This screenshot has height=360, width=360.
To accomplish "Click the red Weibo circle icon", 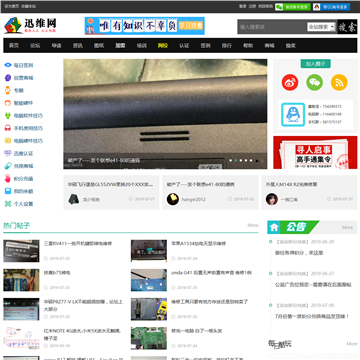I will [x=290, y=82].
